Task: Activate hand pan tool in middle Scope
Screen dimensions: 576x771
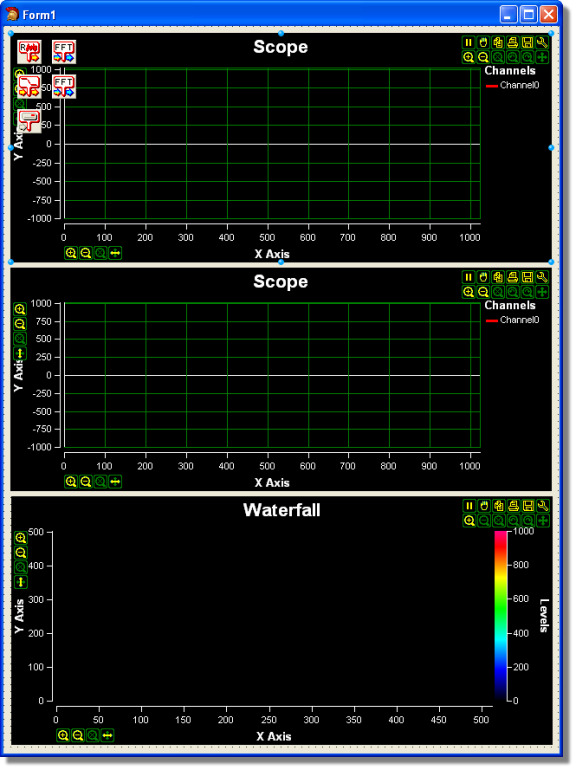Action: click(484, 277)
